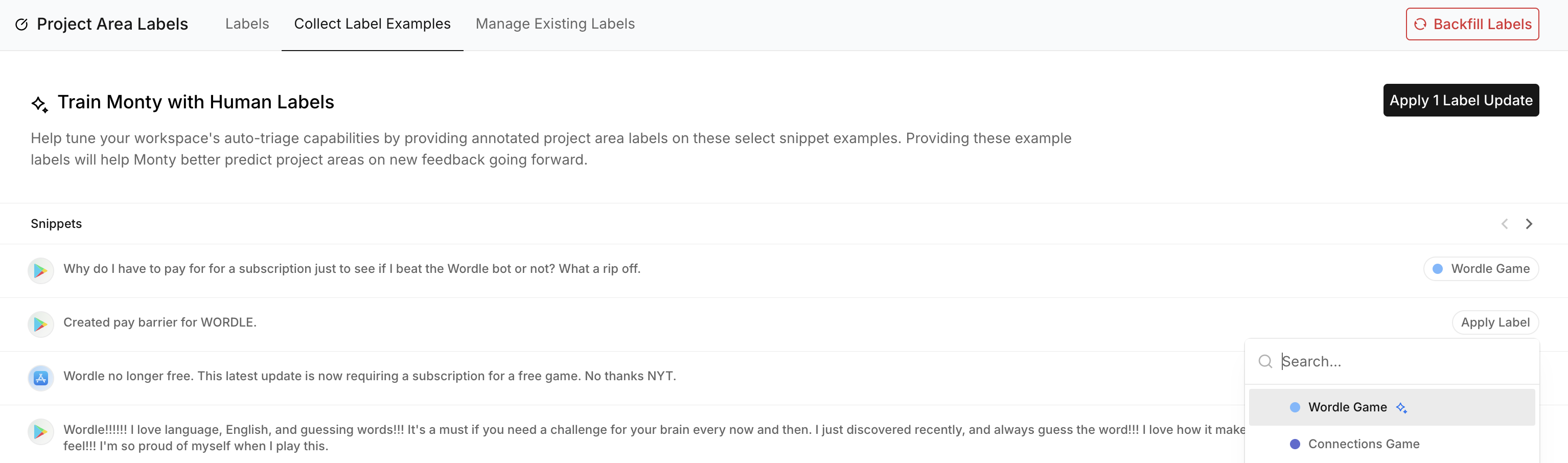Click the AI sparkle icon next to Wordle Game
The width and height of the screenshot is (1568, 463).
click(1401, 408)
